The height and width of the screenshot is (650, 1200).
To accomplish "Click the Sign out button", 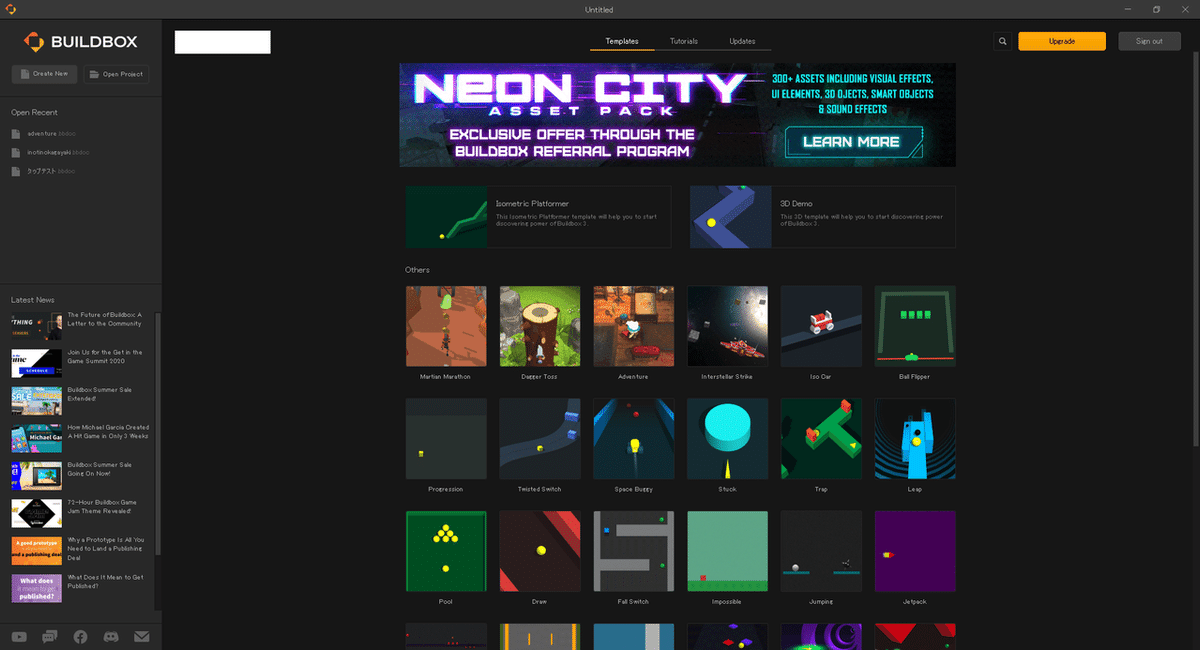I will (x=1149, y=41).
